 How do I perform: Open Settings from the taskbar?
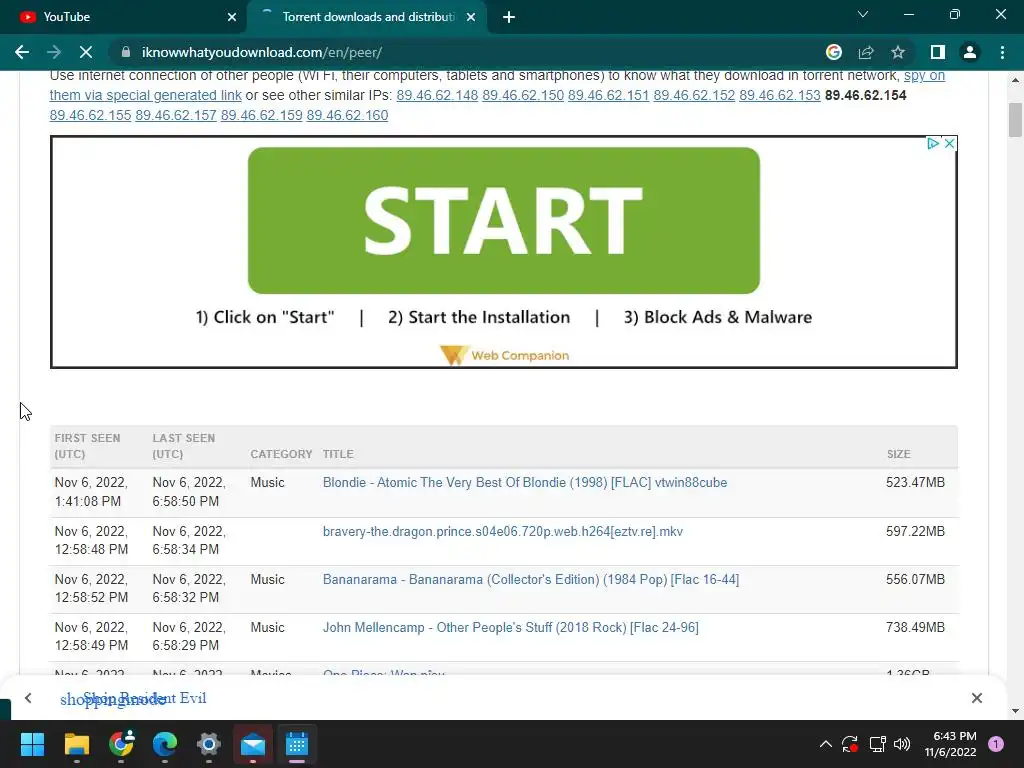pos(209,744)
